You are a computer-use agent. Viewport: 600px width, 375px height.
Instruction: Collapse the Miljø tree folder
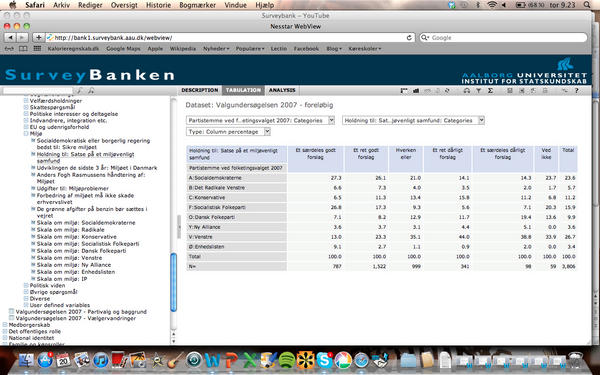26,134
